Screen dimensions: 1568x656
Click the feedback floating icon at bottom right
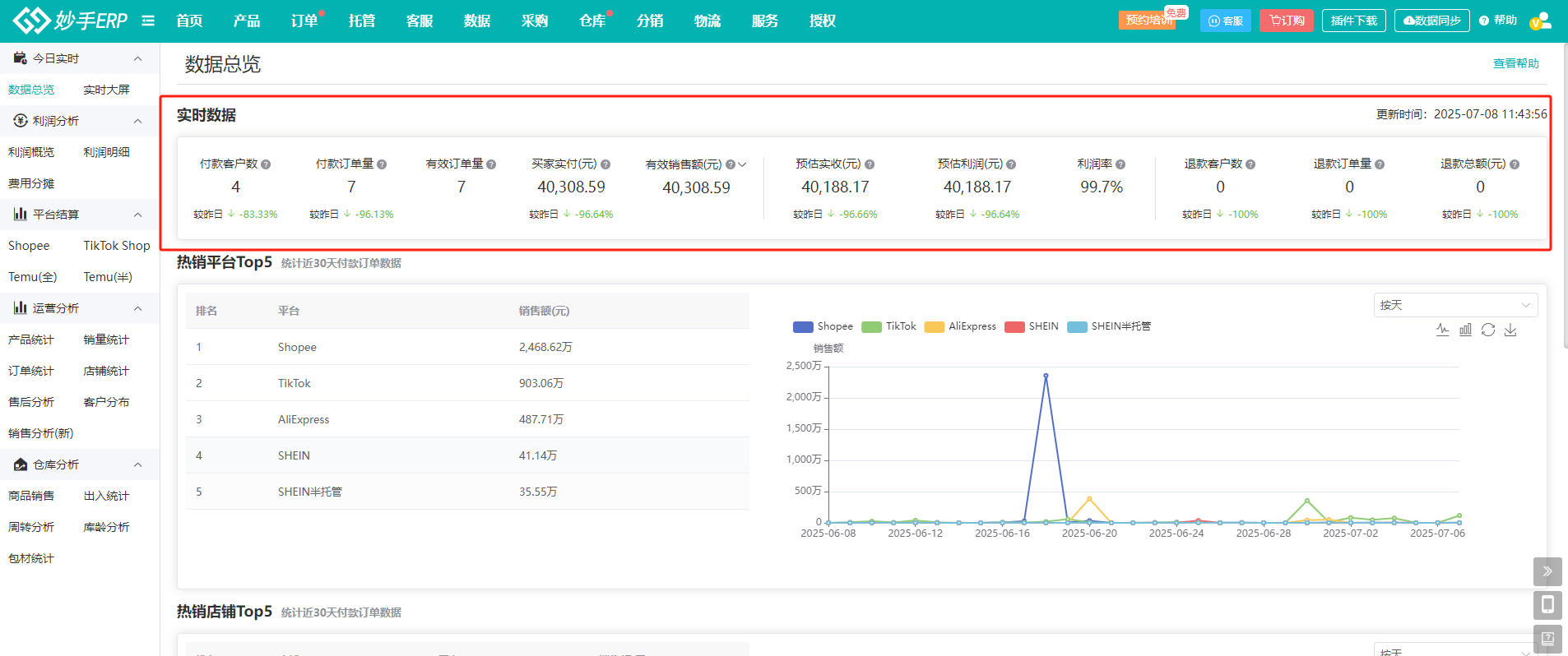(1547, 639)
